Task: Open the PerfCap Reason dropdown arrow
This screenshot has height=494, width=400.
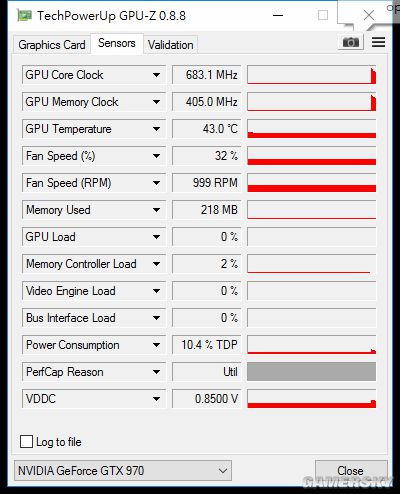Action: pyautogui.click(x=156, y=372)
